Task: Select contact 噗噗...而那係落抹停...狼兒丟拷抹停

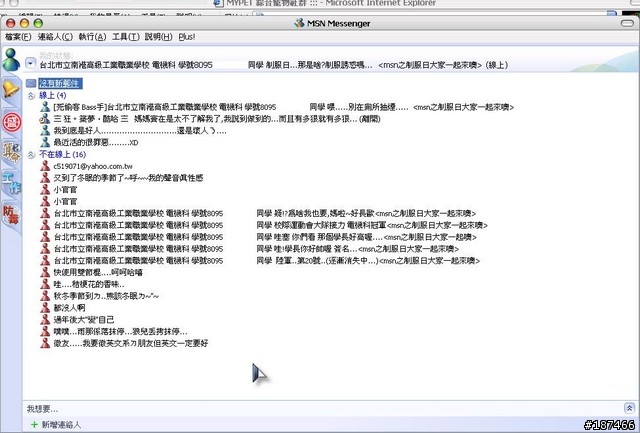Action: (x=120, y=331)
